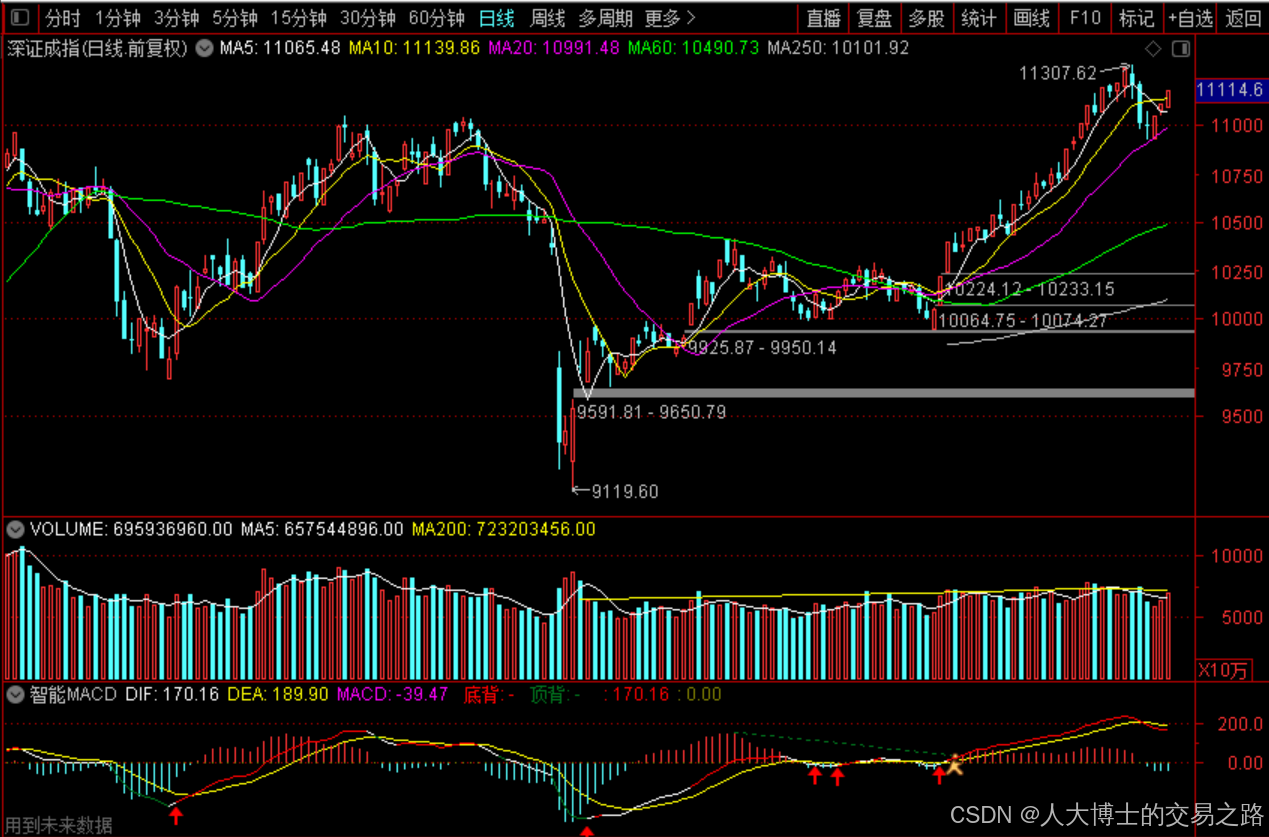Click the MA10: 11139.86 label

click(415, 48)
